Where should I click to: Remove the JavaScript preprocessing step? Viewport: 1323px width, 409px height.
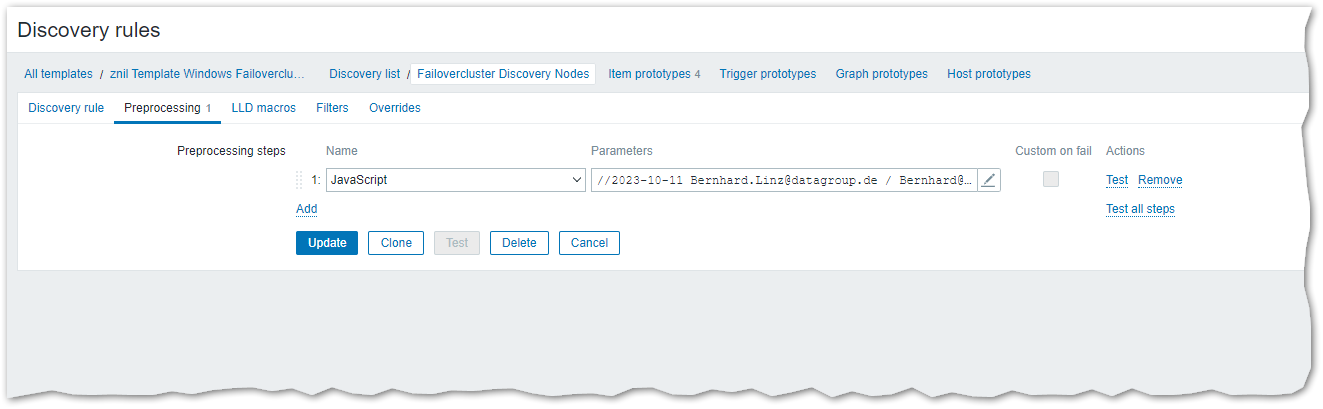pos(1160,180)
